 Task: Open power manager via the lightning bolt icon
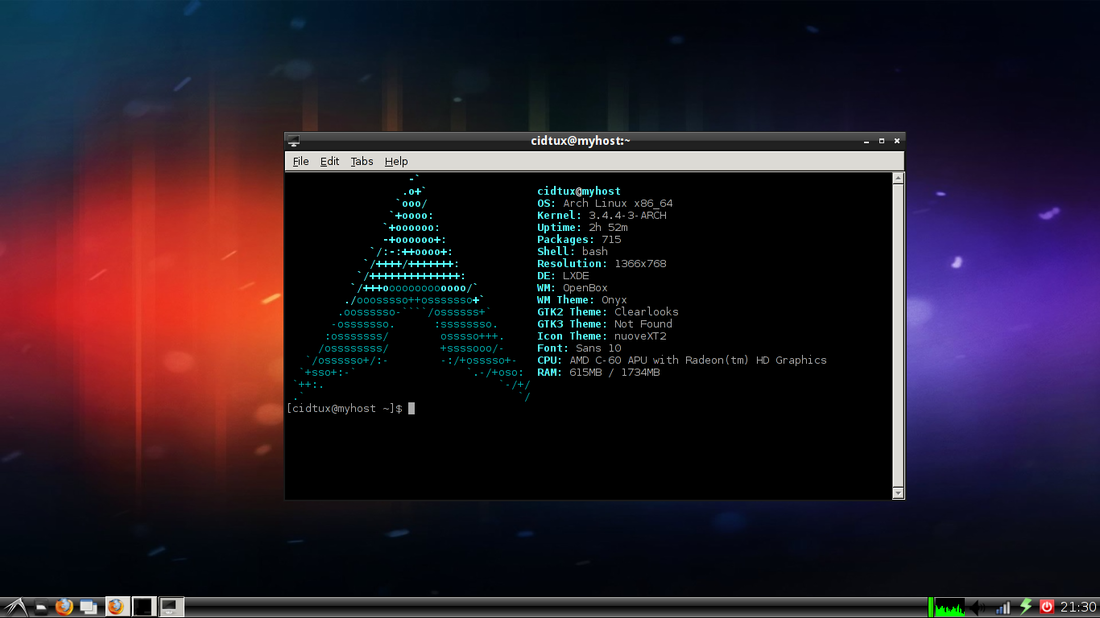click(1026, 606)
